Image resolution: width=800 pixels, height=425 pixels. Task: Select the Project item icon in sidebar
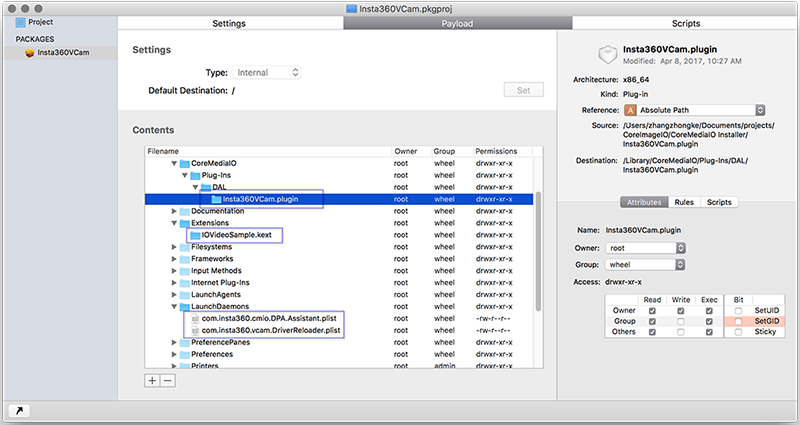pos(20,22)
